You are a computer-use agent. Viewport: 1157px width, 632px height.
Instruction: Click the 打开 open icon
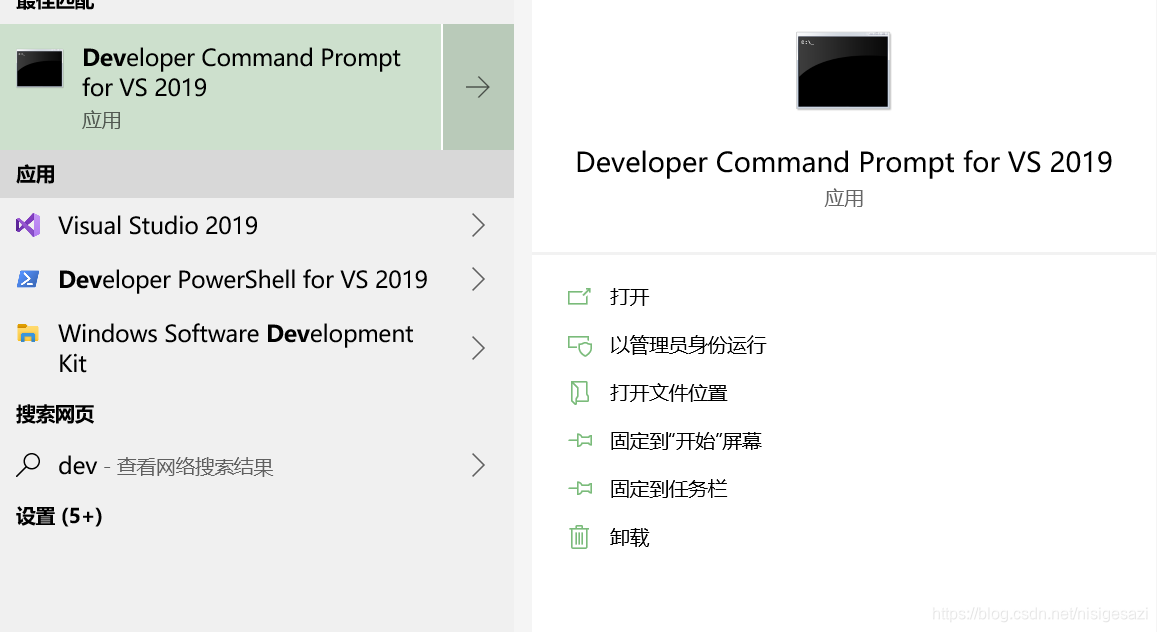pyautogui.click(x=579, y=297)
